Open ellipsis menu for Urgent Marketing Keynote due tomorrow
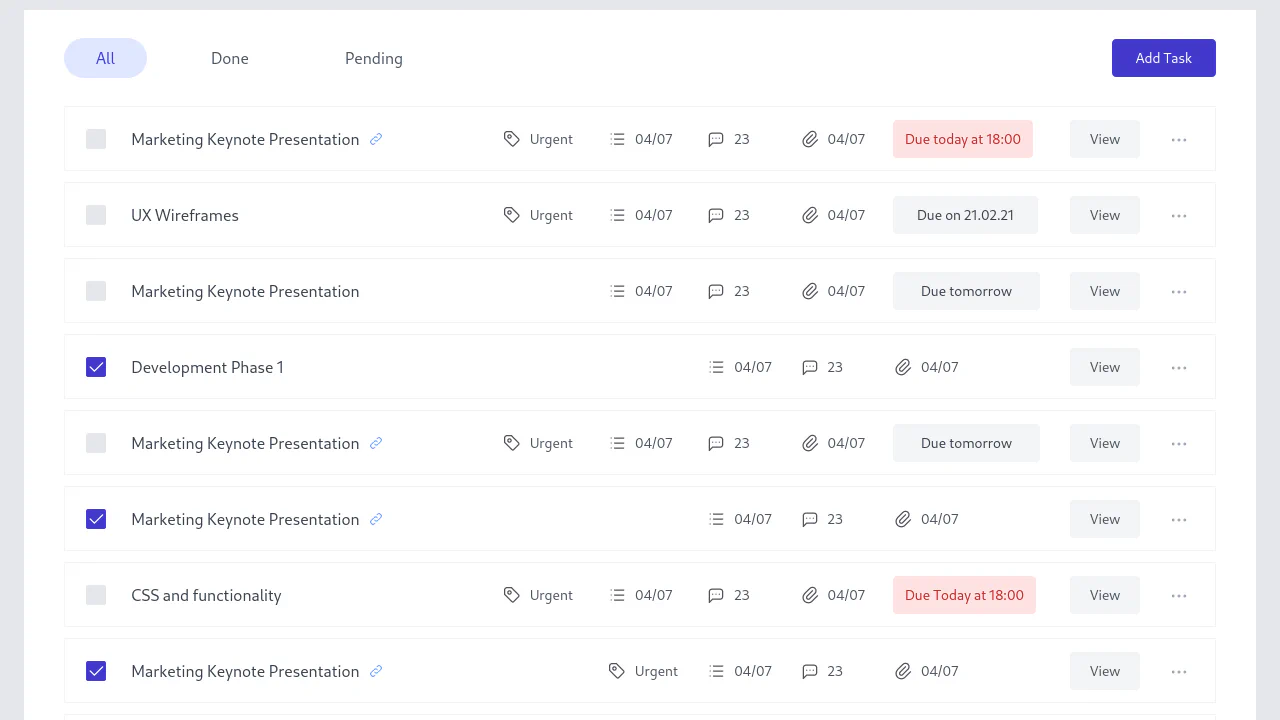The image size is (1280, 720). (x=1179, y=443)
